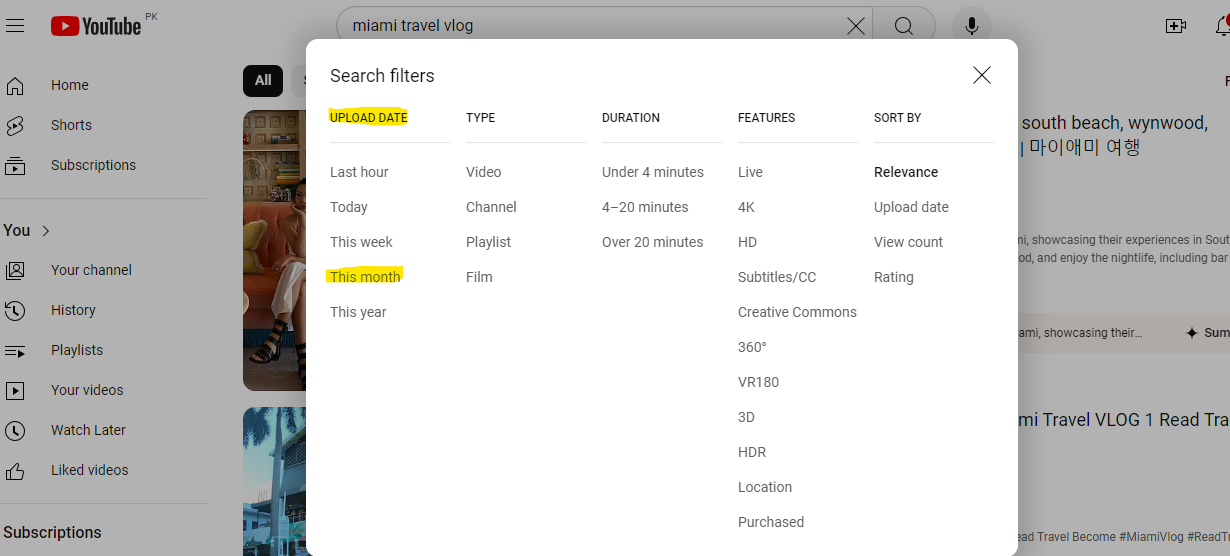
Task: Open History in the sidebar
Action: pos(73,310)
